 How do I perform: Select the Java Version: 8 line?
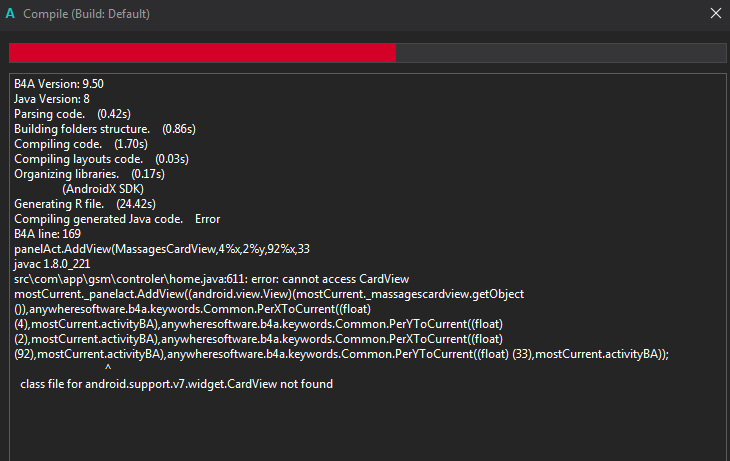(x=52, y=100)
